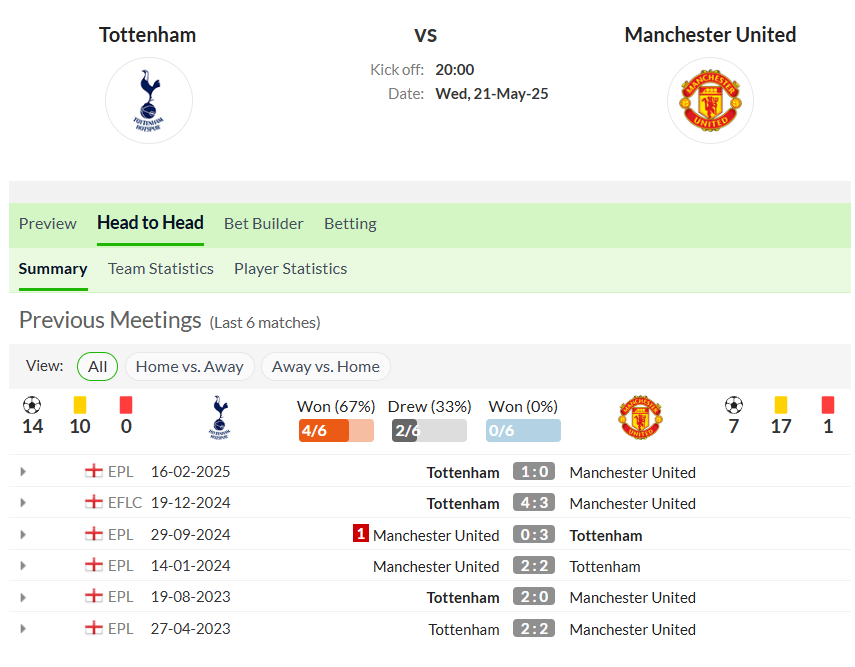Click the small Manchester United logo in the stats row
This screenshot has width=855, height=667.
640,418
